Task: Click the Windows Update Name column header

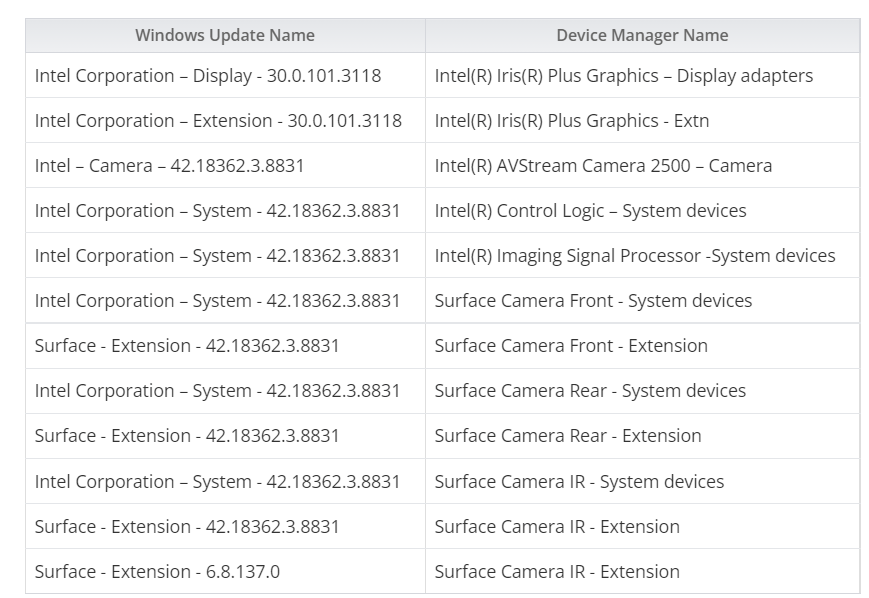Action: point(225,35)
